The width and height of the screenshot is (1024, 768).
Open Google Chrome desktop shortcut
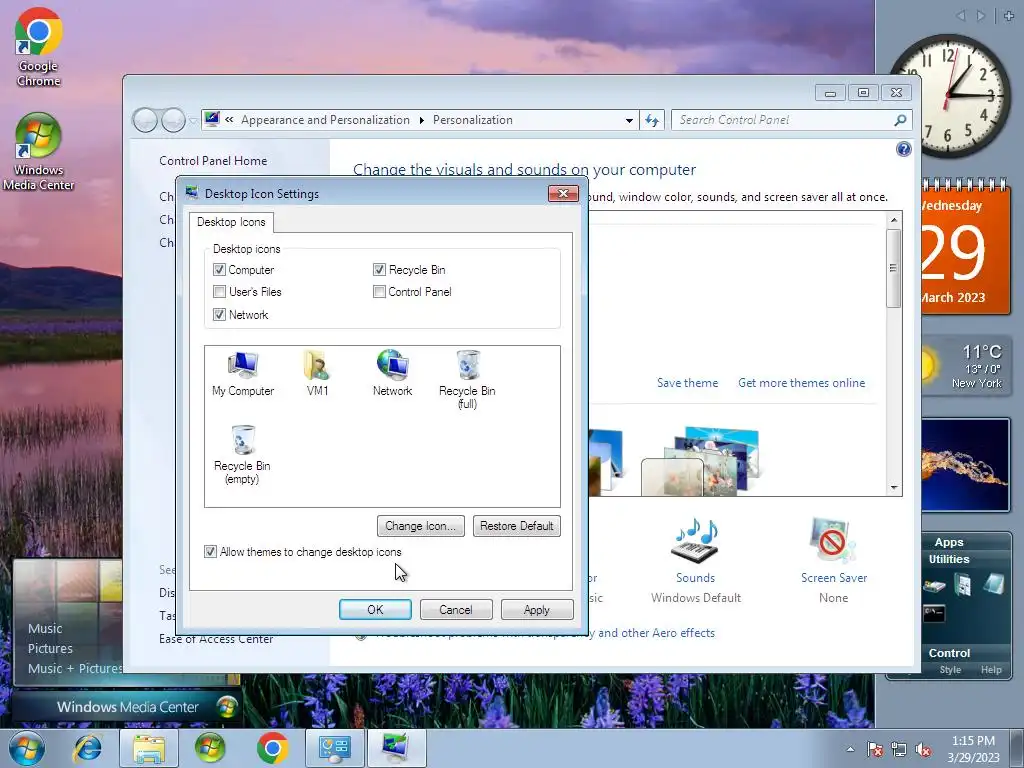click(38, 47)
